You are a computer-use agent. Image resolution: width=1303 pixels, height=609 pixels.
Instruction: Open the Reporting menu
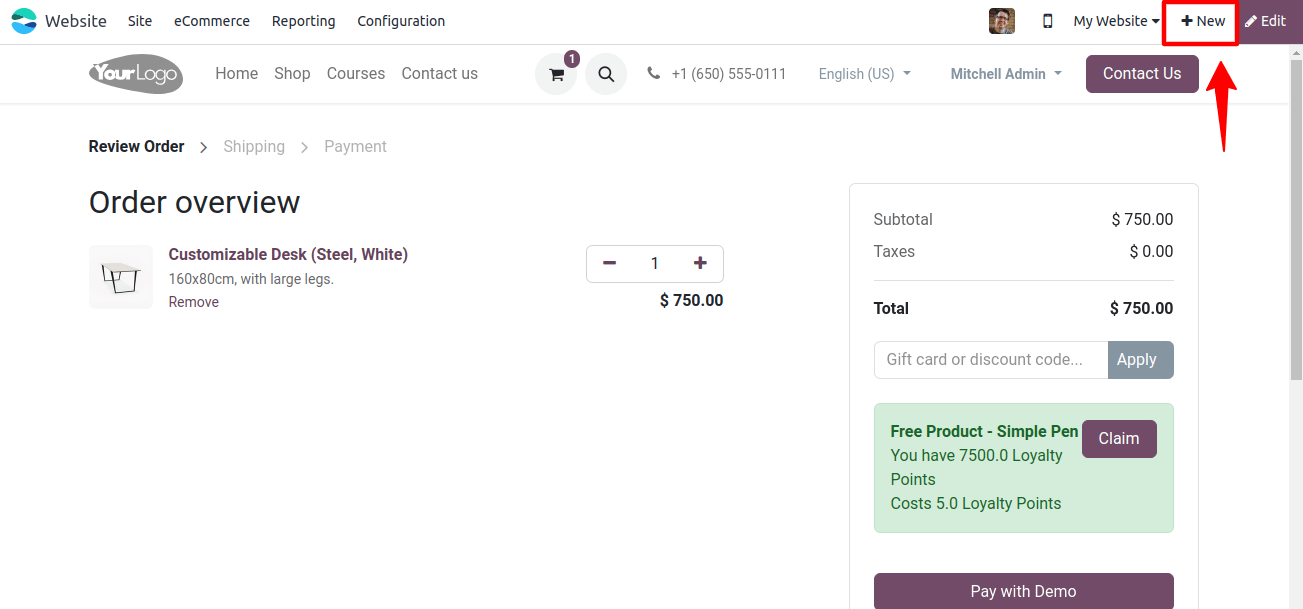click(x=304, y=21)
